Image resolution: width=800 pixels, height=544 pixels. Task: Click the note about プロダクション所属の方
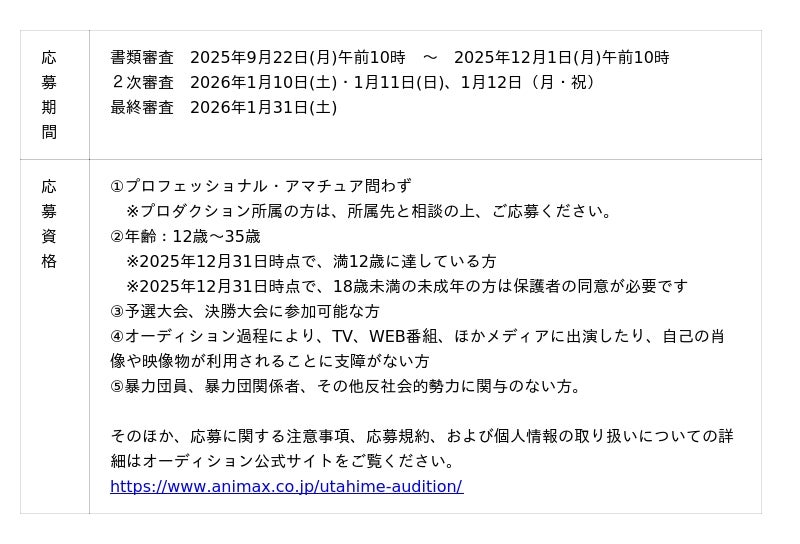368,211
